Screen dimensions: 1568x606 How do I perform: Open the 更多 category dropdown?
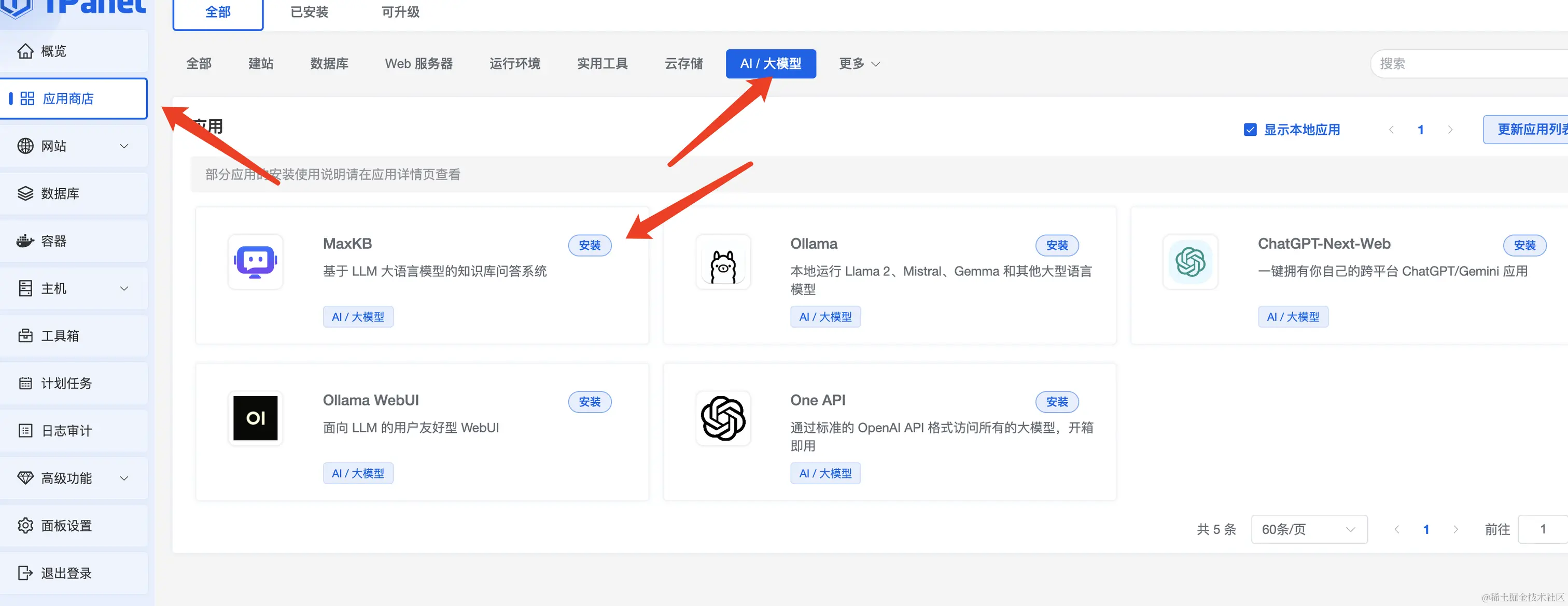tap(859, 64)
